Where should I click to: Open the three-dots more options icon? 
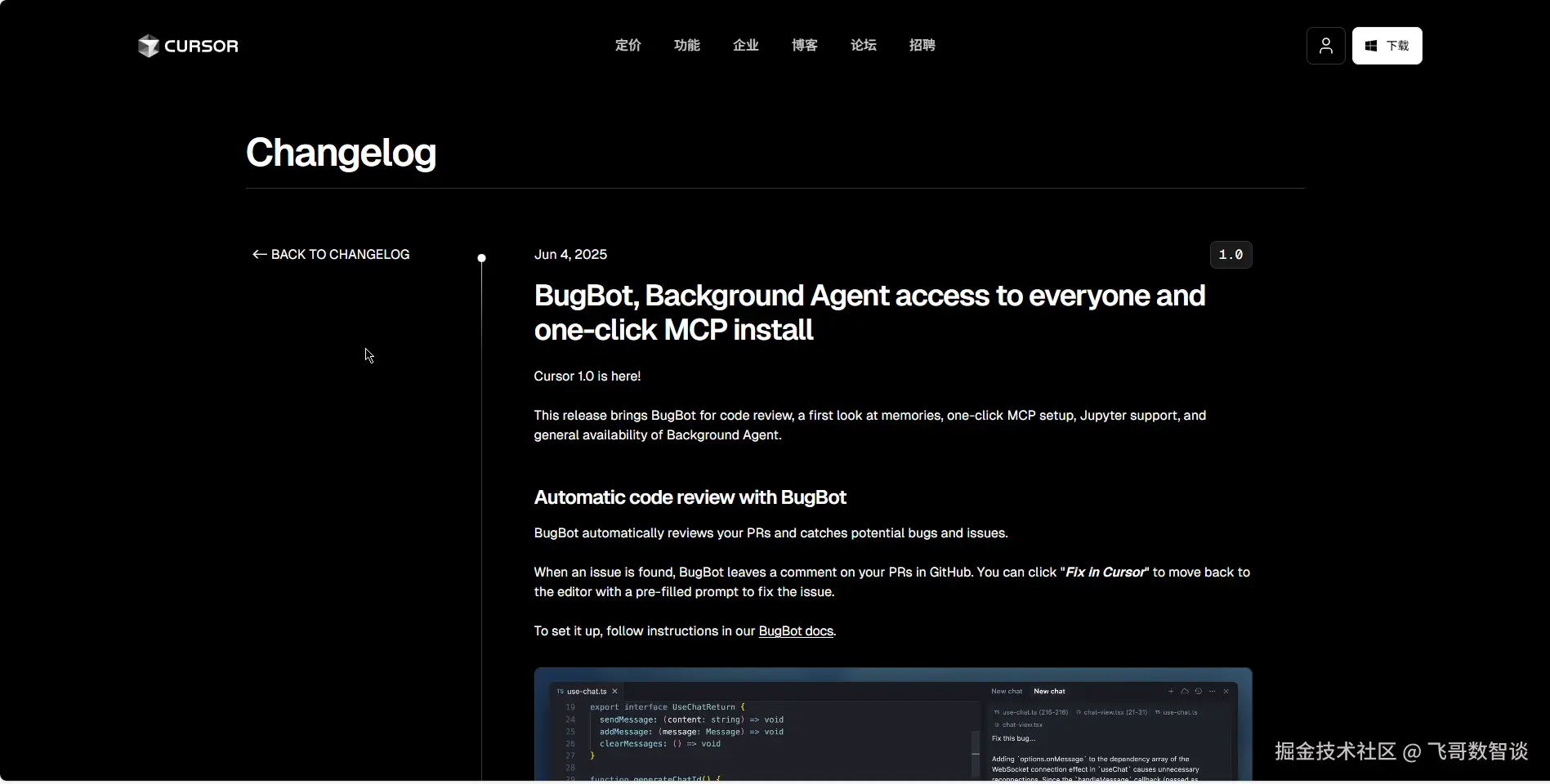(1213, 692)
